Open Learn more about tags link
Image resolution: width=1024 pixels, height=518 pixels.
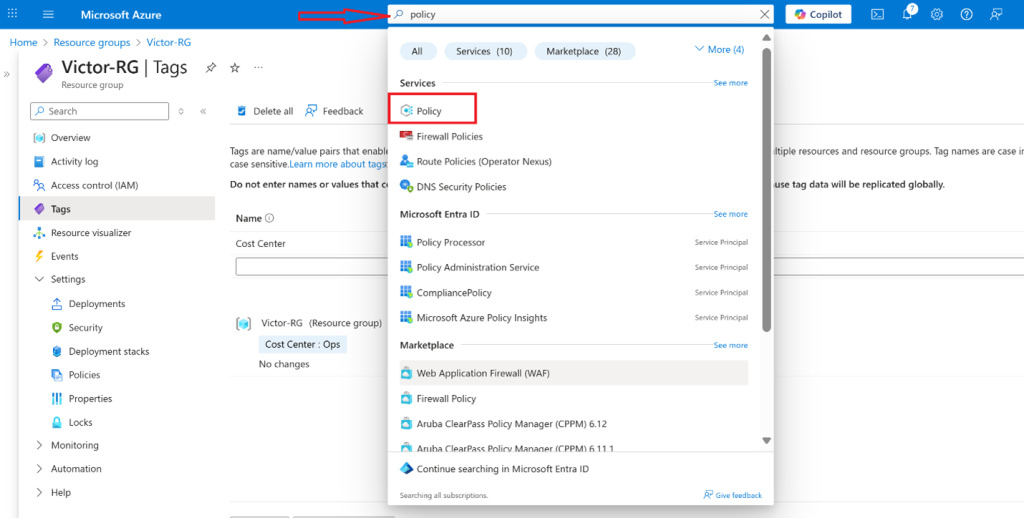pos(338,164)
